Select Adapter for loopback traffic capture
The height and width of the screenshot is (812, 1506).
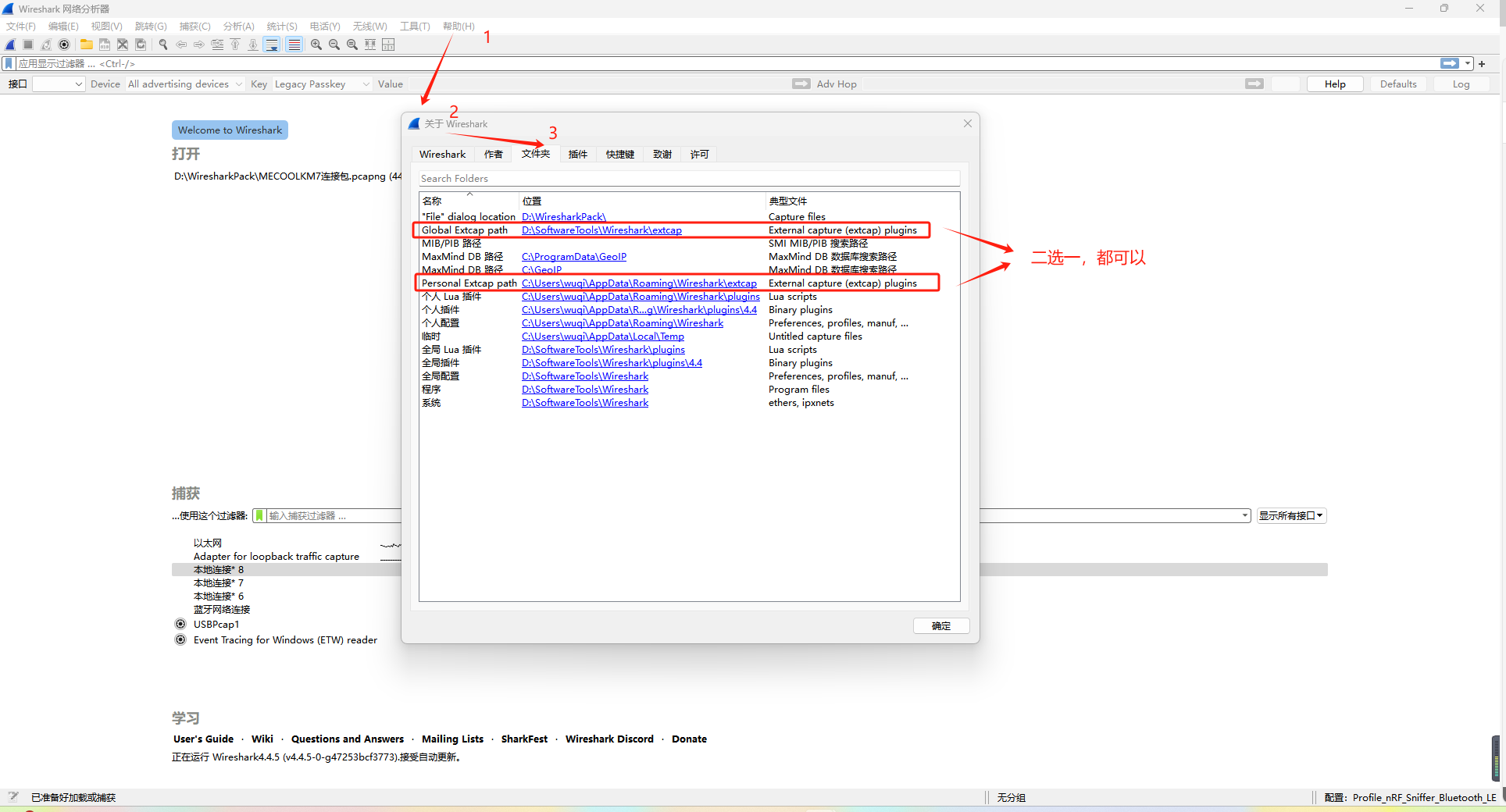click(x=277, y=557)
